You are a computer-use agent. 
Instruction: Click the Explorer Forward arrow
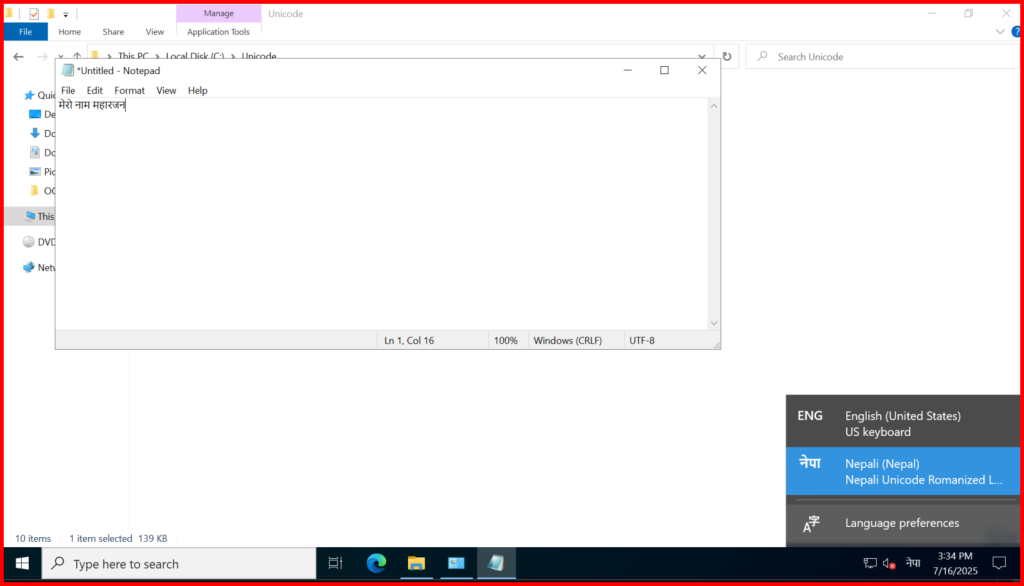(x=42, y=57)
